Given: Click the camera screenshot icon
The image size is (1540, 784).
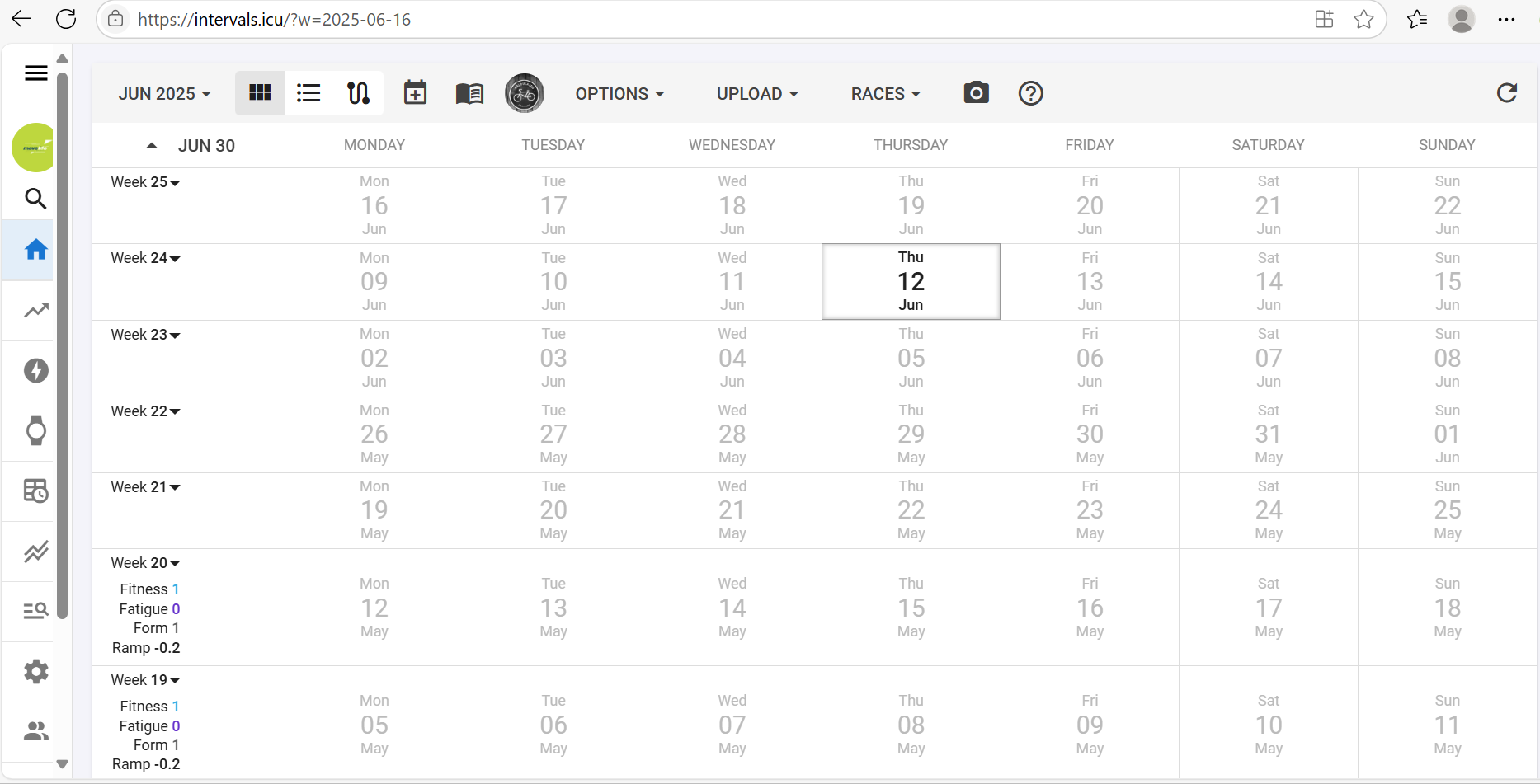Looking at the screenshot, I should tap(976, 93).
